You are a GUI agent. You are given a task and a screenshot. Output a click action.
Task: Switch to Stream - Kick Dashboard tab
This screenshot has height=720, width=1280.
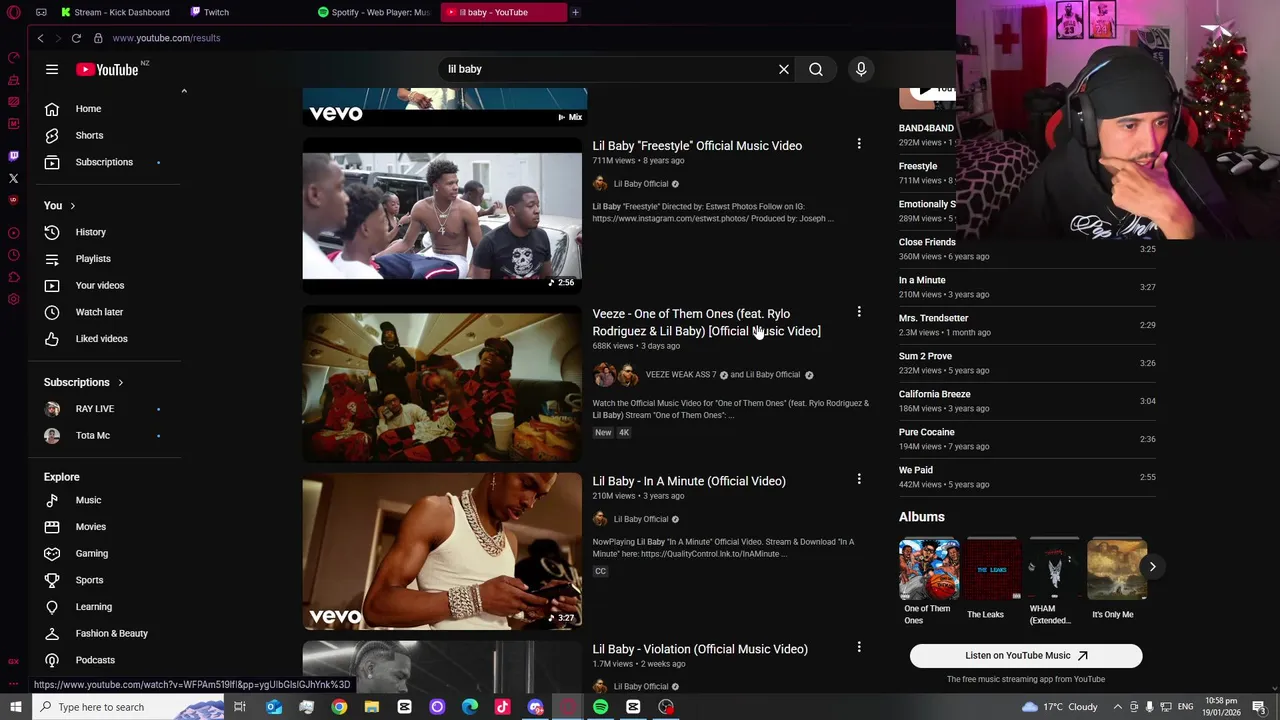click(x=116, y=12)
